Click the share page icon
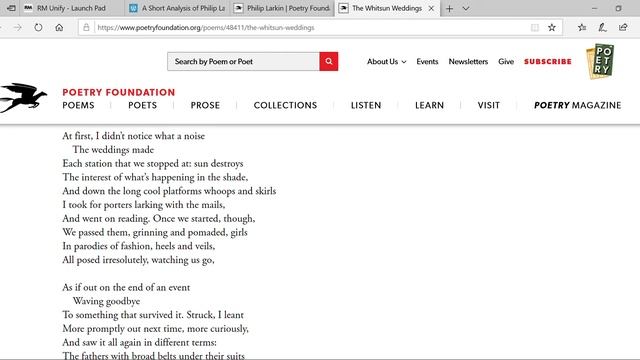The width and height of the screenshot is (640, 360). [x=623, y=28]
